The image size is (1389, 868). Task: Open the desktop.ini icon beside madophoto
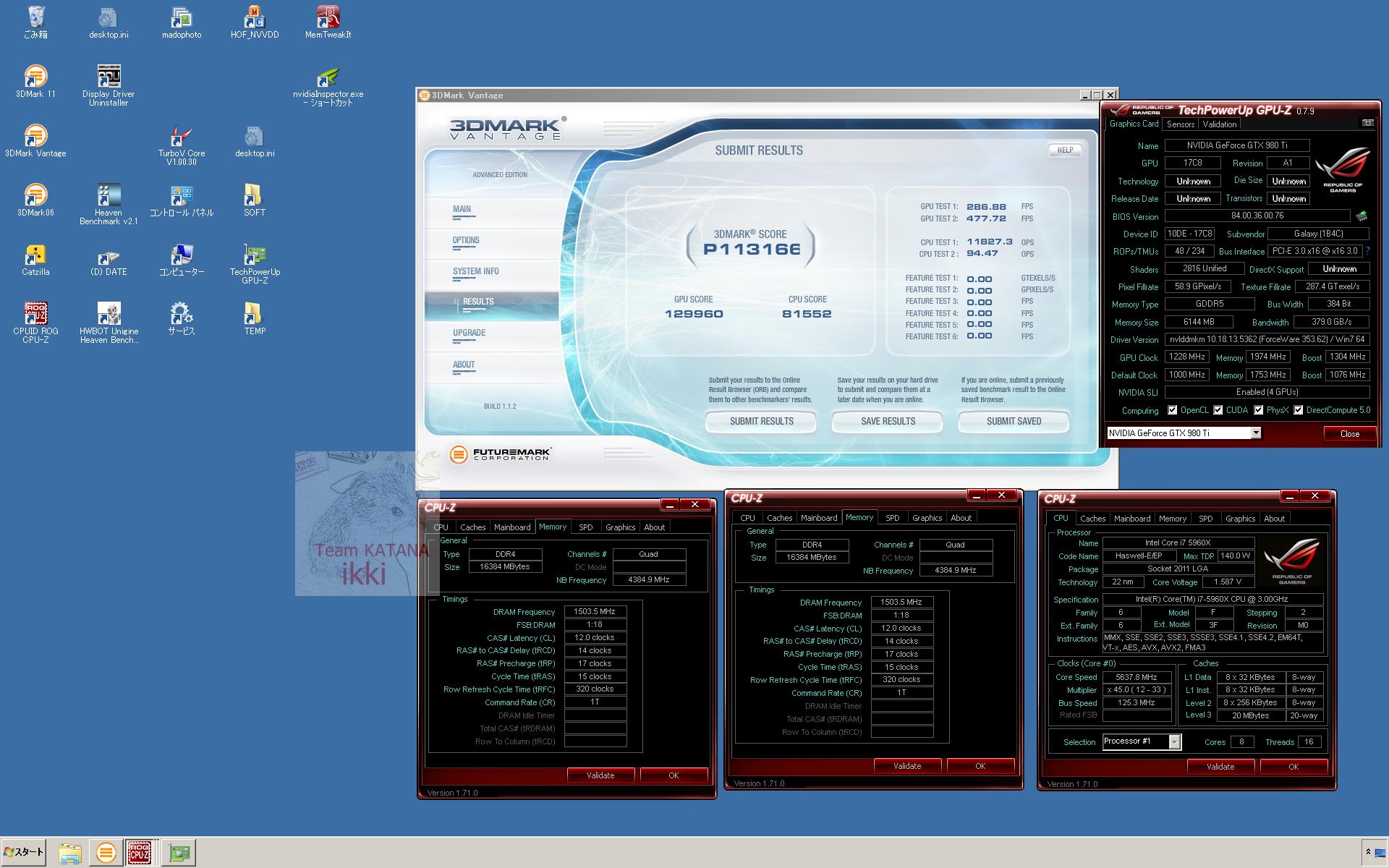pyautogui.click(x=109, y=22)
